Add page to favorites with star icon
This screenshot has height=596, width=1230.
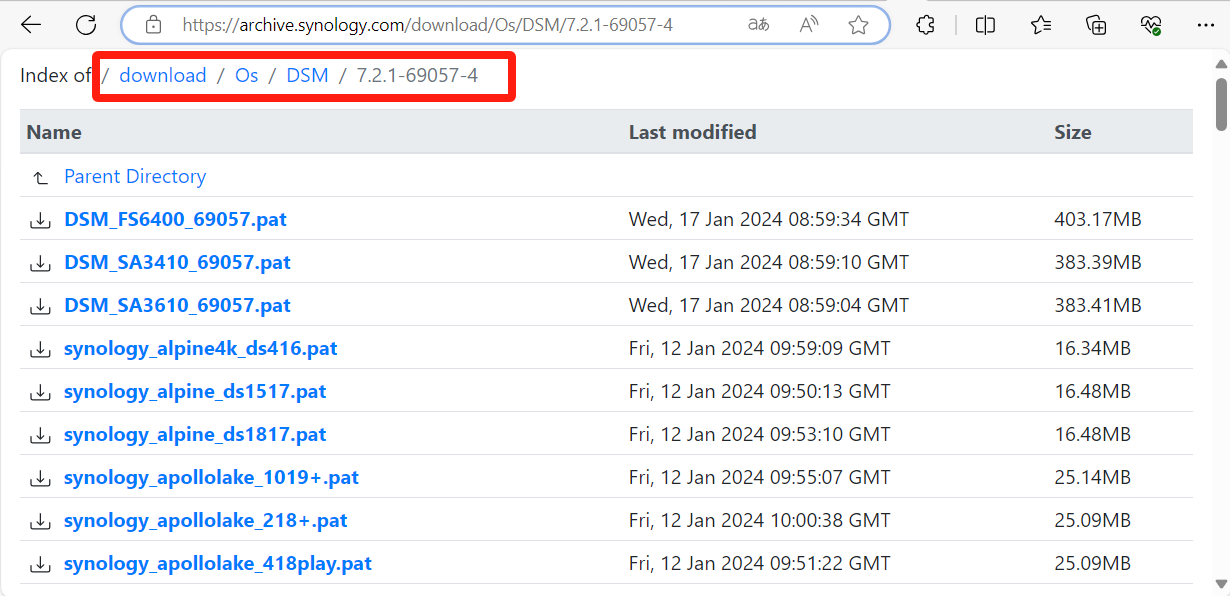coord(858,25)
